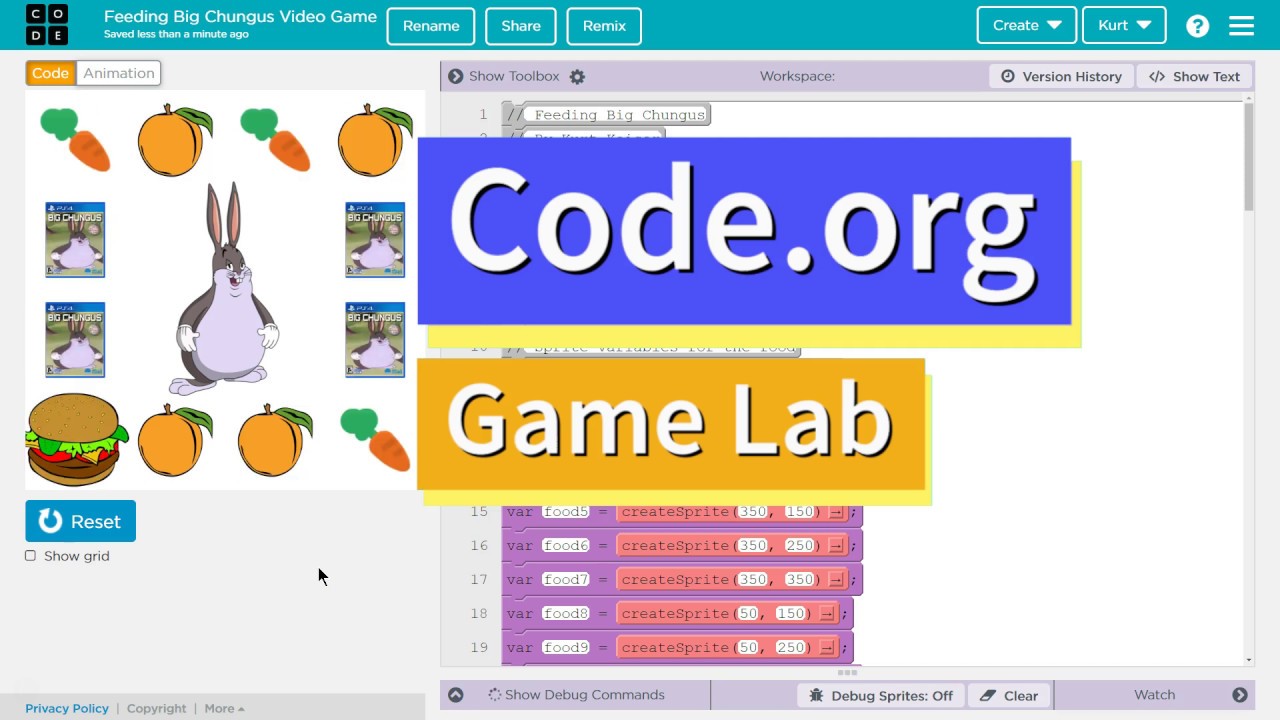Edit the food6 variable name field
Viewport: 1280px width, 720px height.
tap(566, 546)
